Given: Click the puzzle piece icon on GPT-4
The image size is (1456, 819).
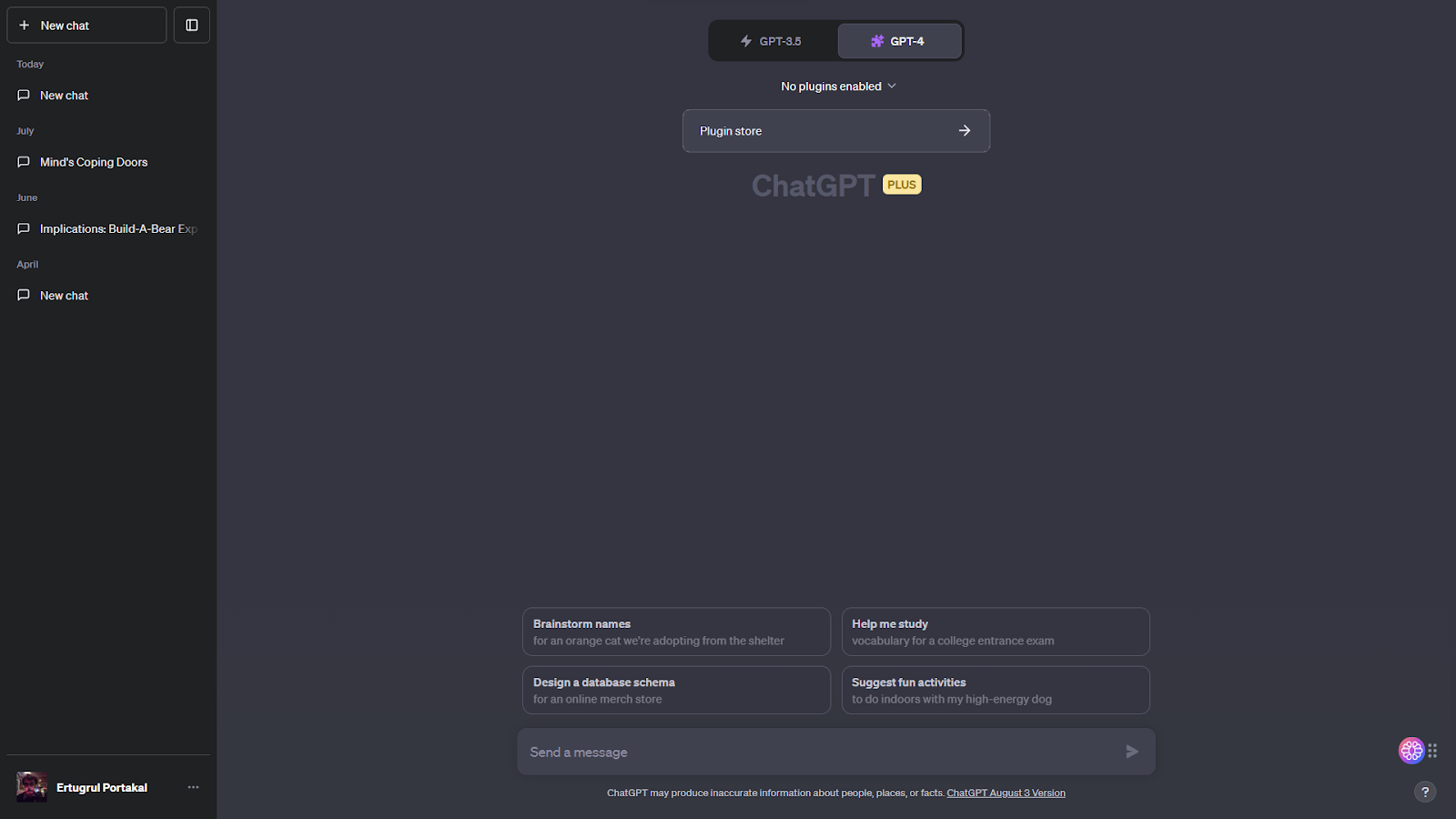Looking at the screenshot, I should 877,41.
